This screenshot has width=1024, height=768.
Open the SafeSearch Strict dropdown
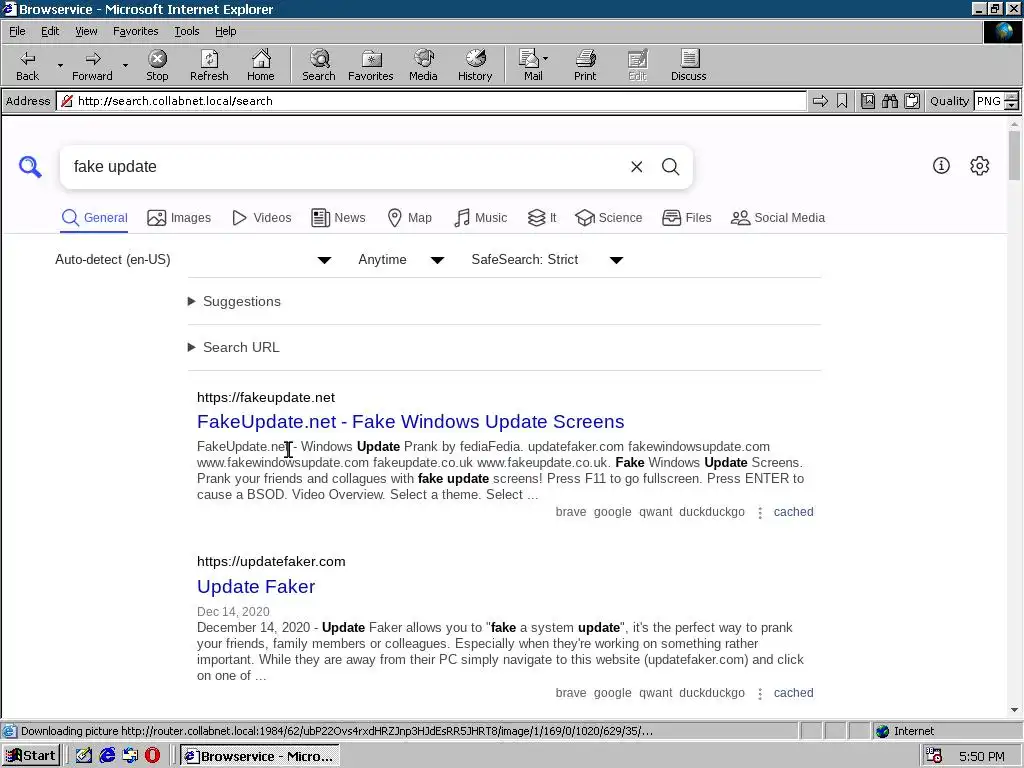547,260
